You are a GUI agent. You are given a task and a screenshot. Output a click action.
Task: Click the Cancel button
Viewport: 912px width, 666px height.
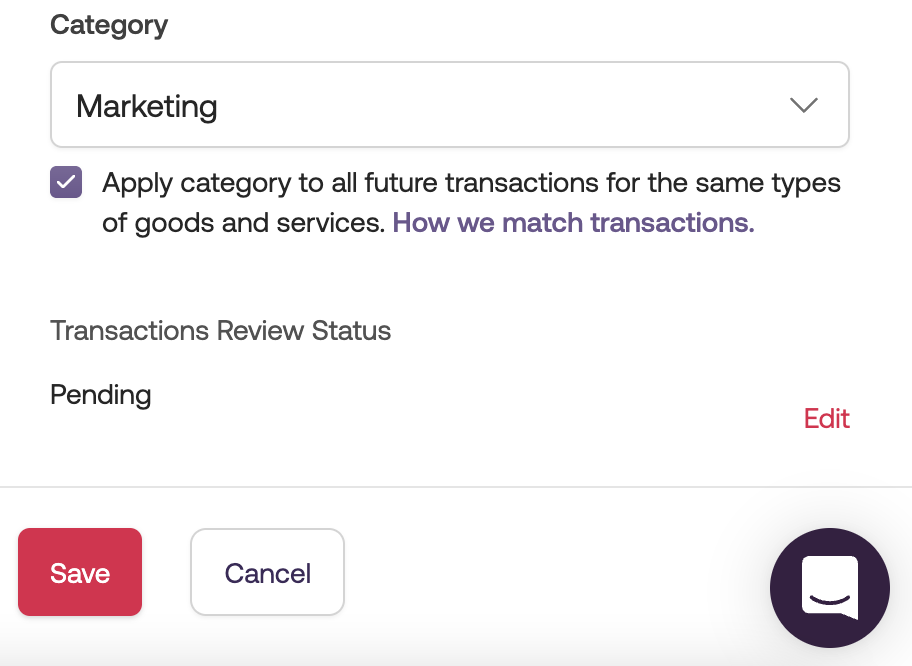point(267,572)
